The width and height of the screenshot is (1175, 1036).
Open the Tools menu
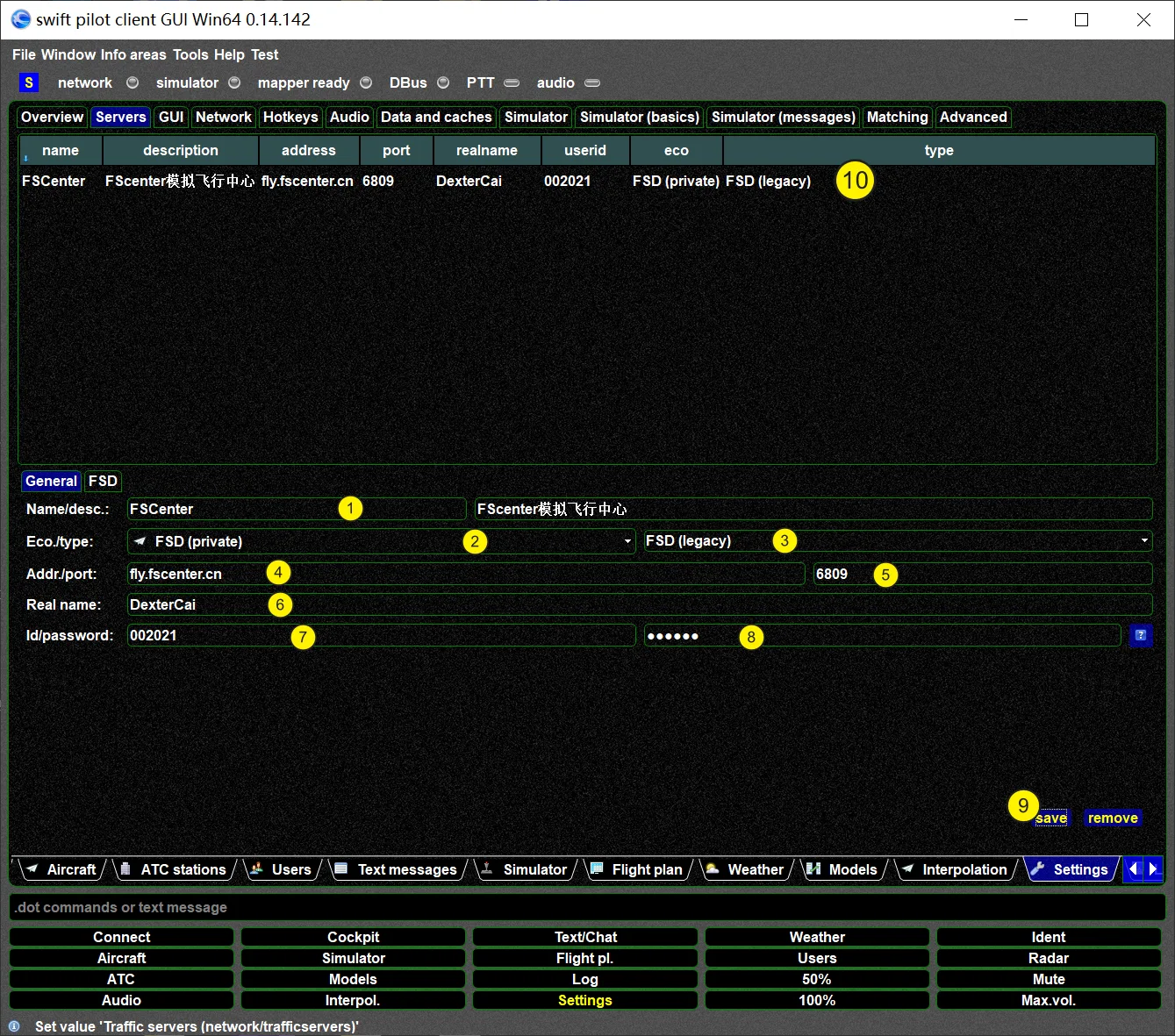(190, 54)
